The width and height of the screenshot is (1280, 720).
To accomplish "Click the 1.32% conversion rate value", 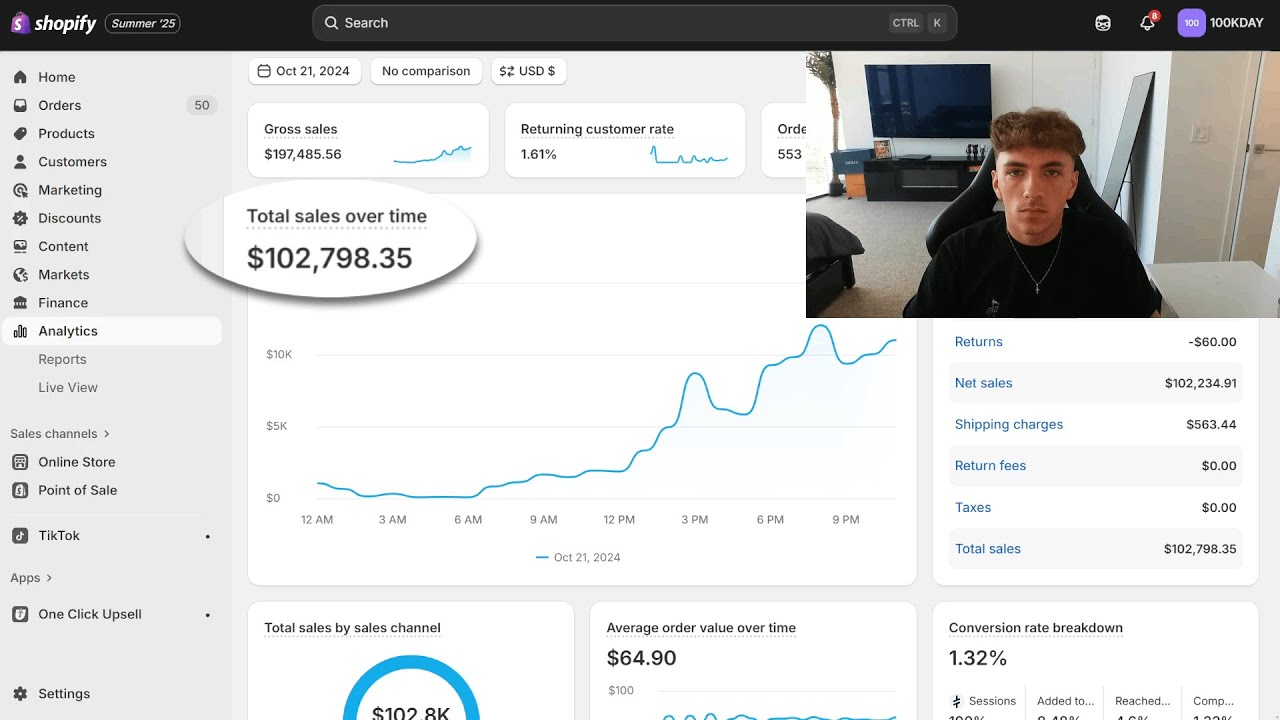I will (978, 658).
